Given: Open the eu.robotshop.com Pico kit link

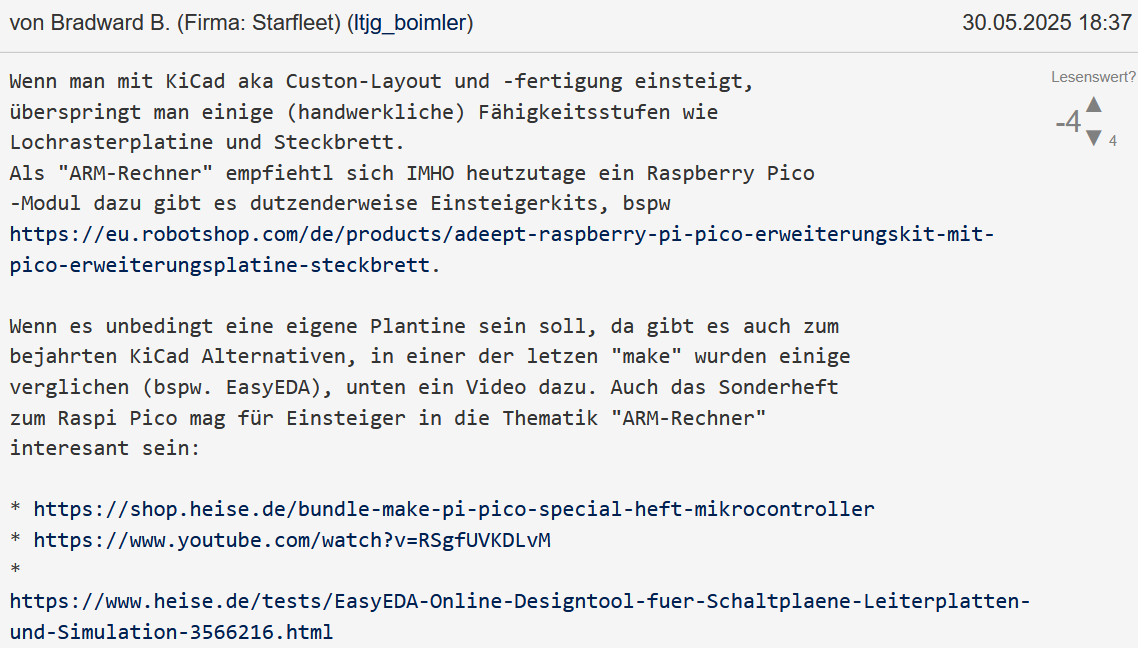Looking at the screenshot, I should point(502,250).
